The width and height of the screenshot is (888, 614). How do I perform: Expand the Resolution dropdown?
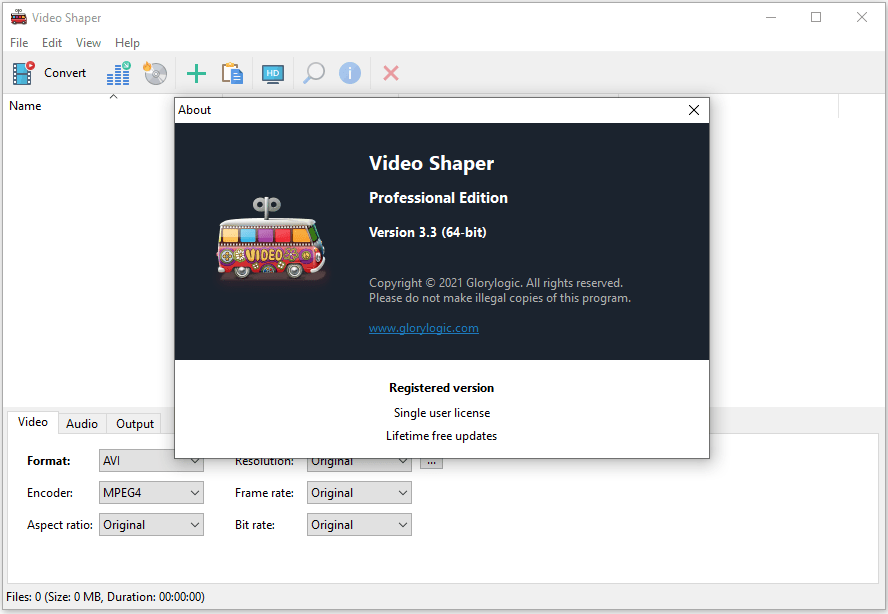359,463
